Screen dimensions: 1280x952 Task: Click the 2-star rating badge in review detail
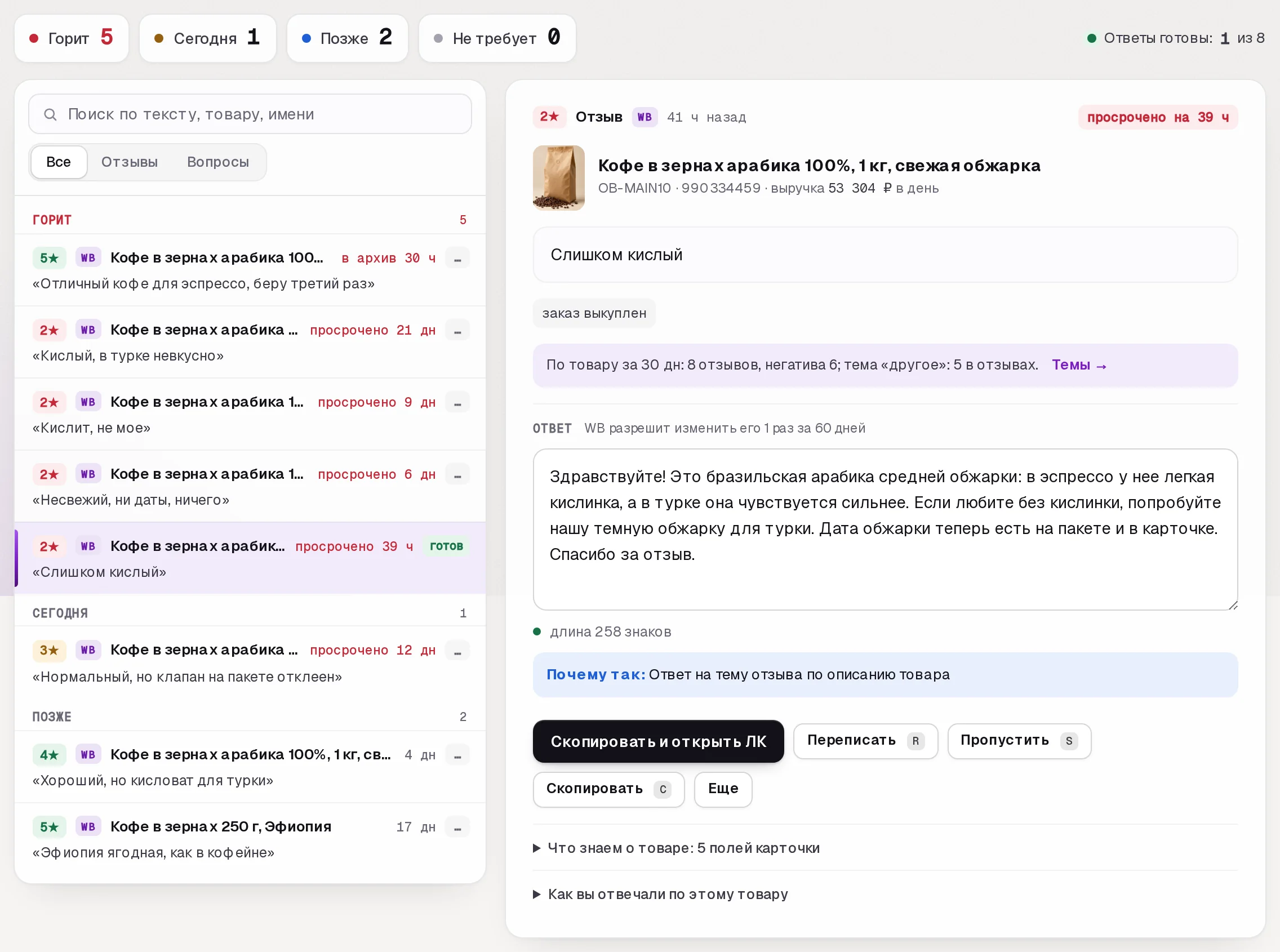point(549,117)
